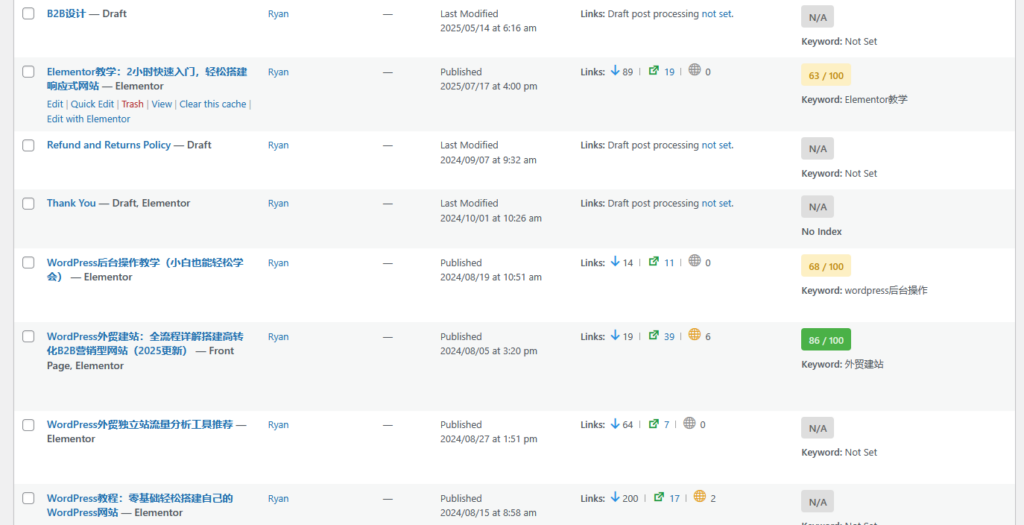Clear this cache for Elementor教学 page
1024x525 pixels.
[x=213, y=104]
